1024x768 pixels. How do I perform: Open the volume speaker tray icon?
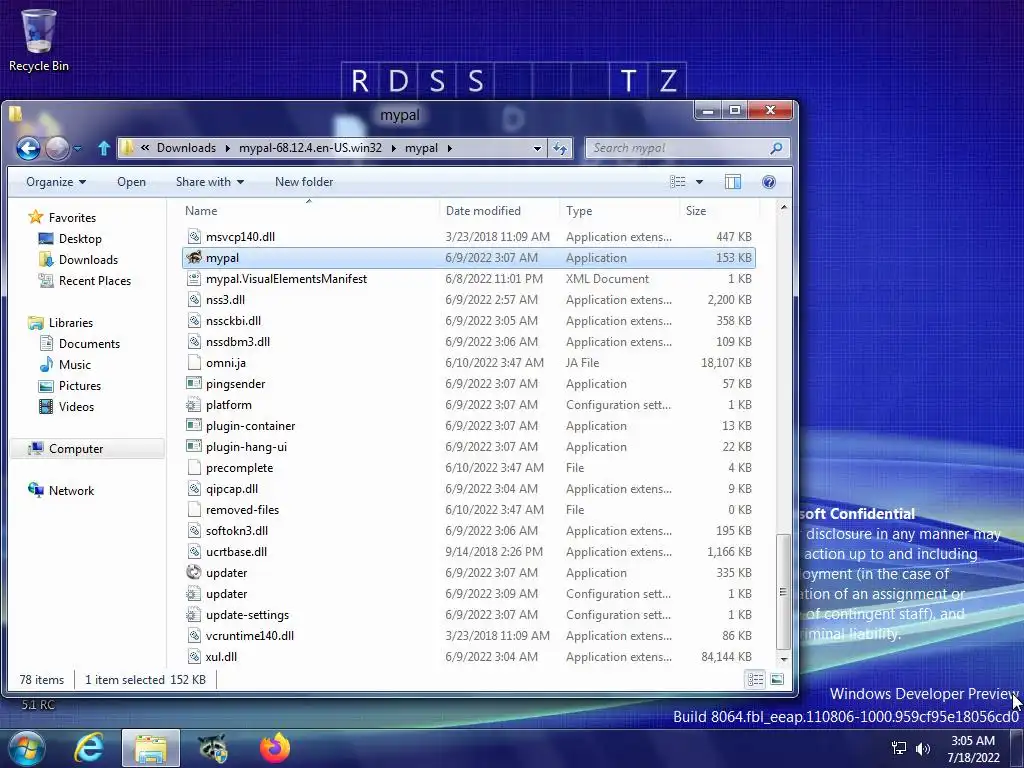coord(923,748)
